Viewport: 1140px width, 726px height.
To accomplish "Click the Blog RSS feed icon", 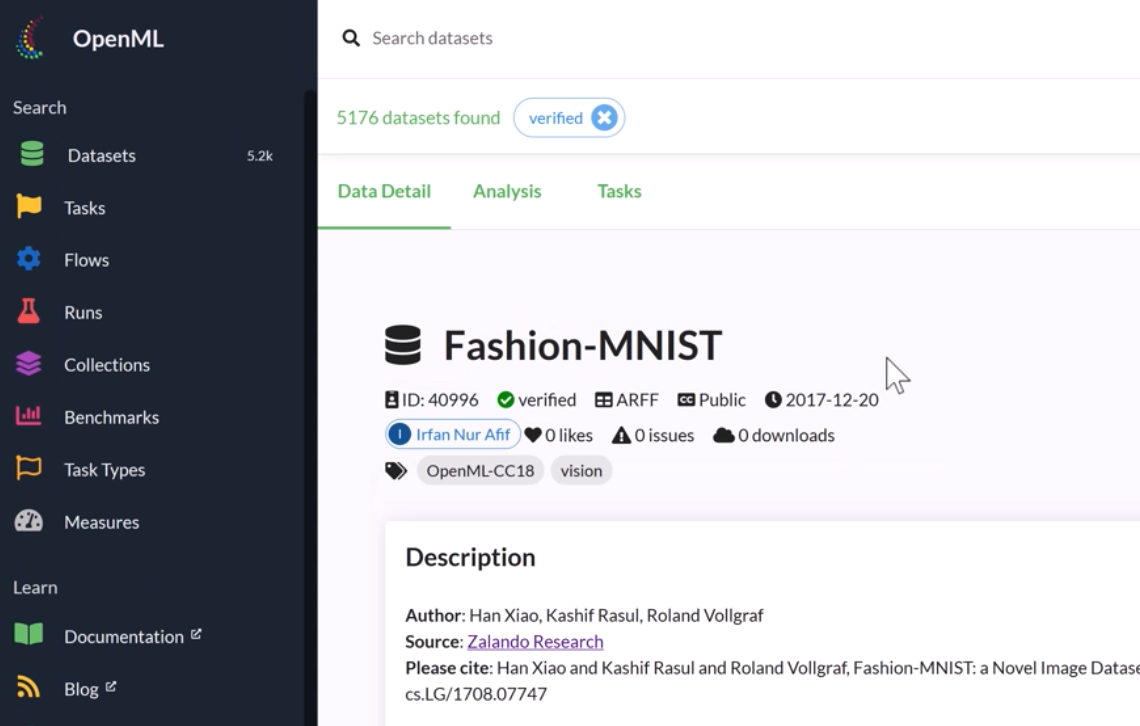I will tap(29, 688).
